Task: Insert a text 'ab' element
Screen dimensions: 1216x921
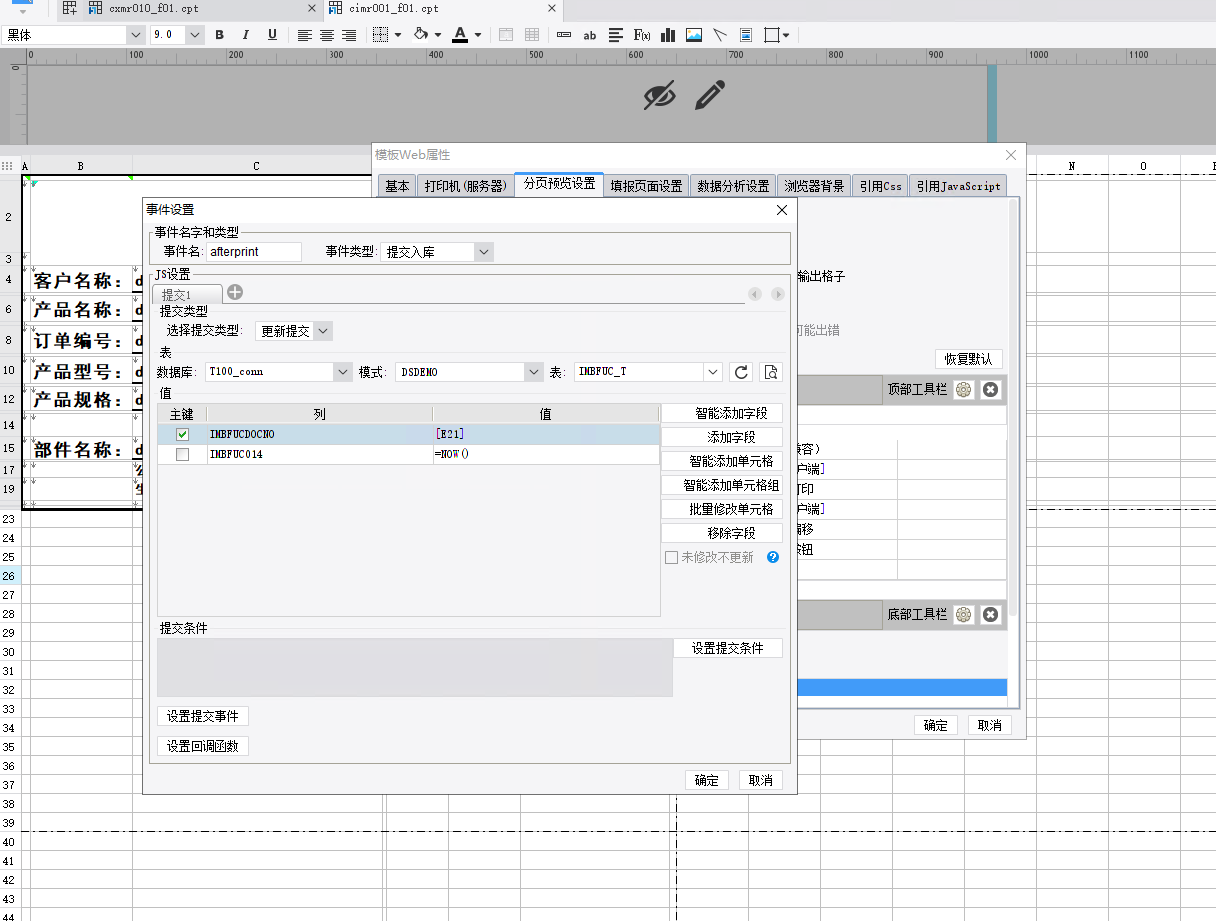Action: point(590,35)
